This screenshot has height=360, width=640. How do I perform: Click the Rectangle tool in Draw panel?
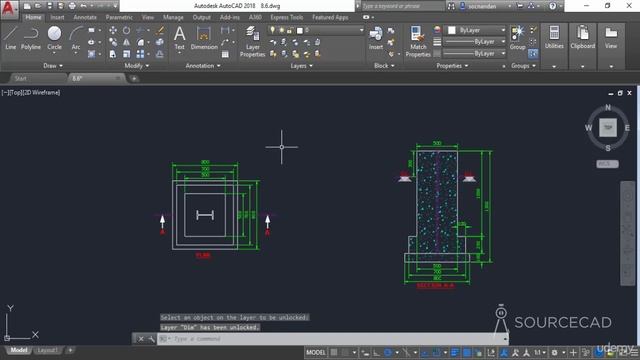tap(91, 31)
